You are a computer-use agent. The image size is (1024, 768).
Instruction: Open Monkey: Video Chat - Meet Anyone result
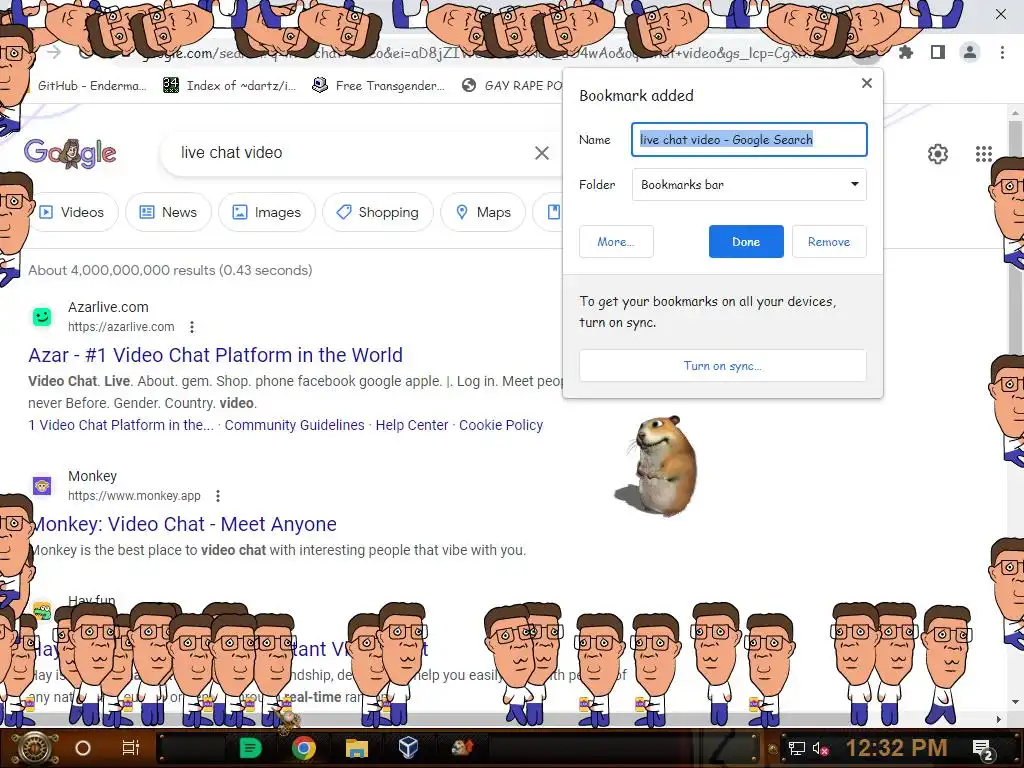tap(184, 524)
